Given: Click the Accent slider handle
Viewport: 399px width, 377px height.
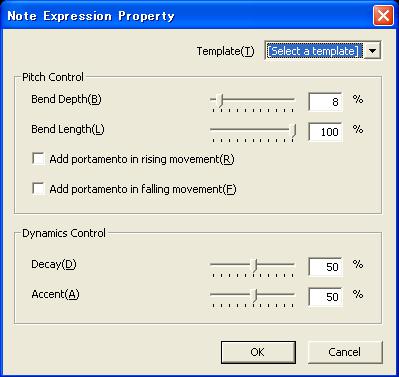Looking at the screenshot, I should [254, 296].
